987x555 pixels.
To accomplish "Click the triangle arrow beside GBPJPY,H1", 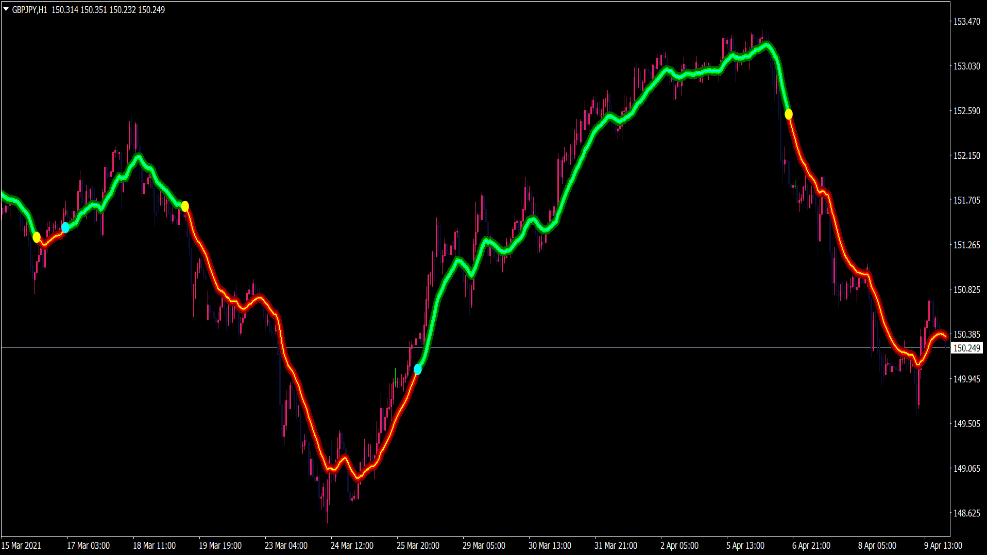I will 6,9.
